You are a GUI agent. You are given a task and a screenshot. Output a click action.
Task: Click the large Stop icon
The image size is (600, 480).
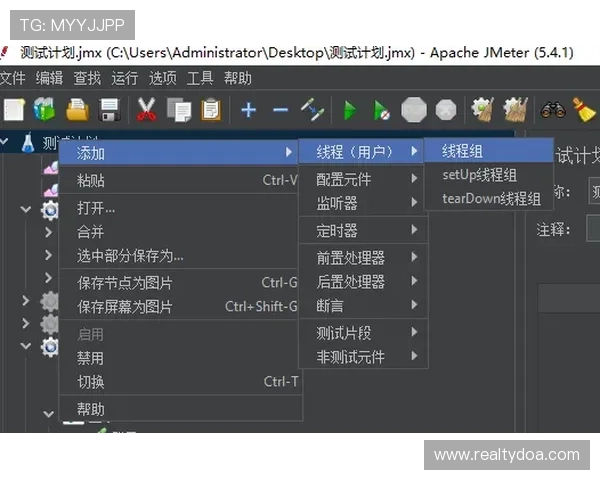coord(414,110)
